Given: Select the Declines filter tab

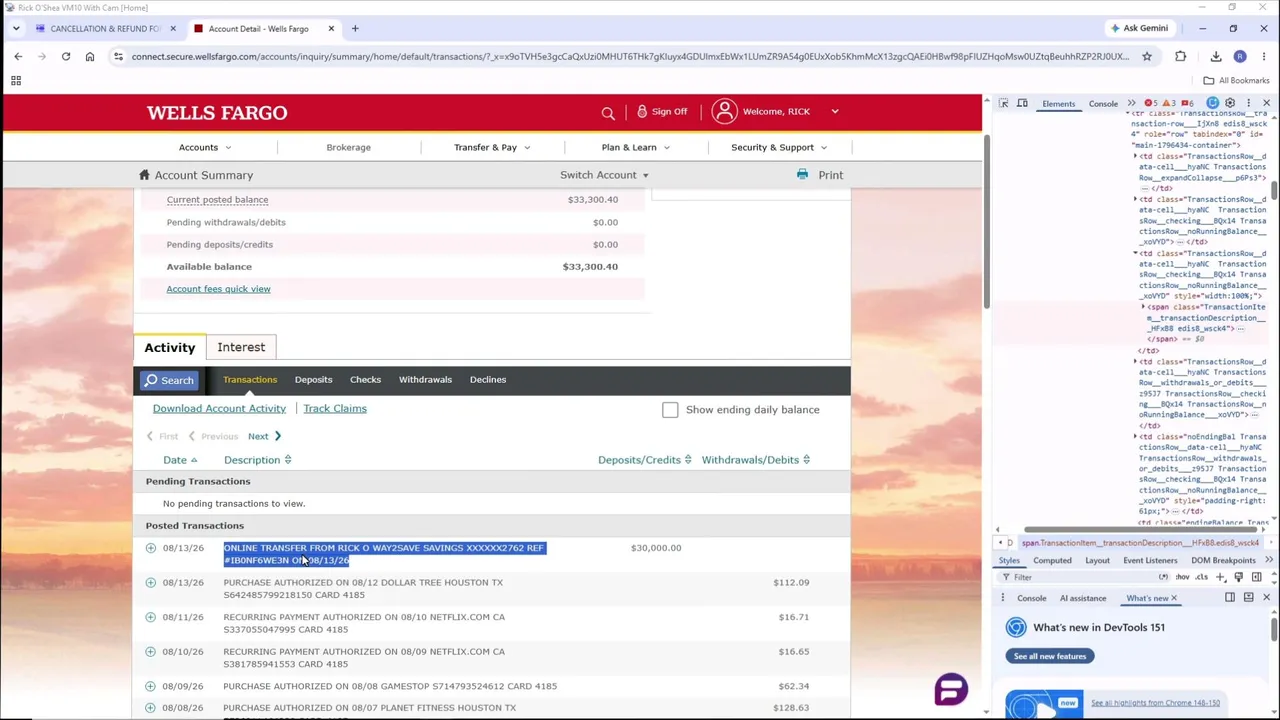Looking at the screenshot, I should [x=488, y=380].
